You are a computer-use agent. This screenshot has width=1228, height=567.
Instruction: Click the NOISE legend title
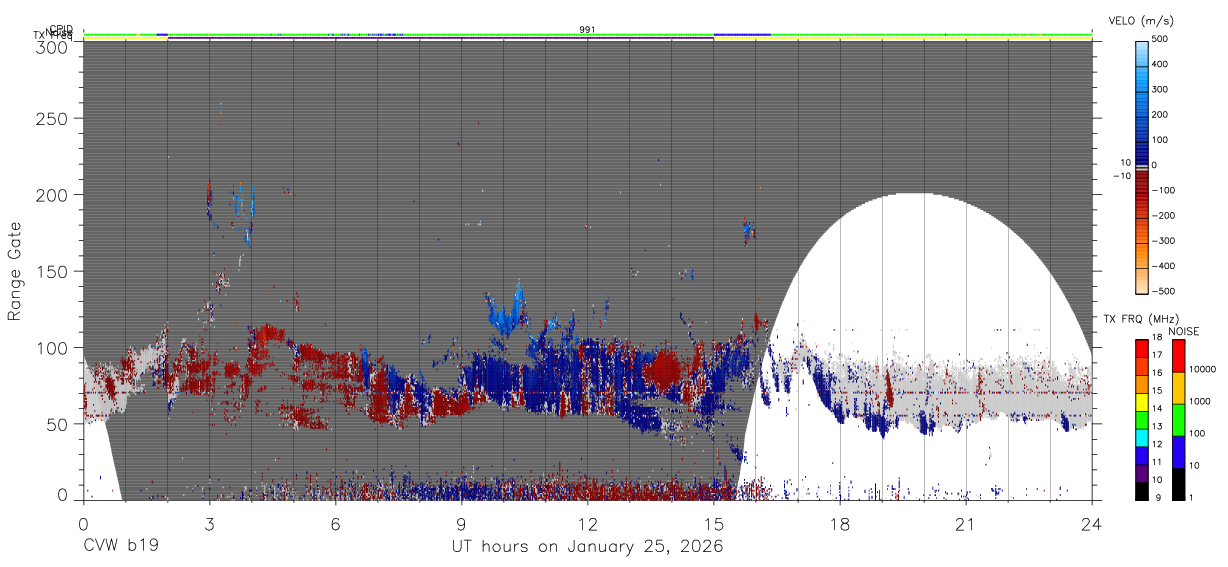coord(1186,331)
